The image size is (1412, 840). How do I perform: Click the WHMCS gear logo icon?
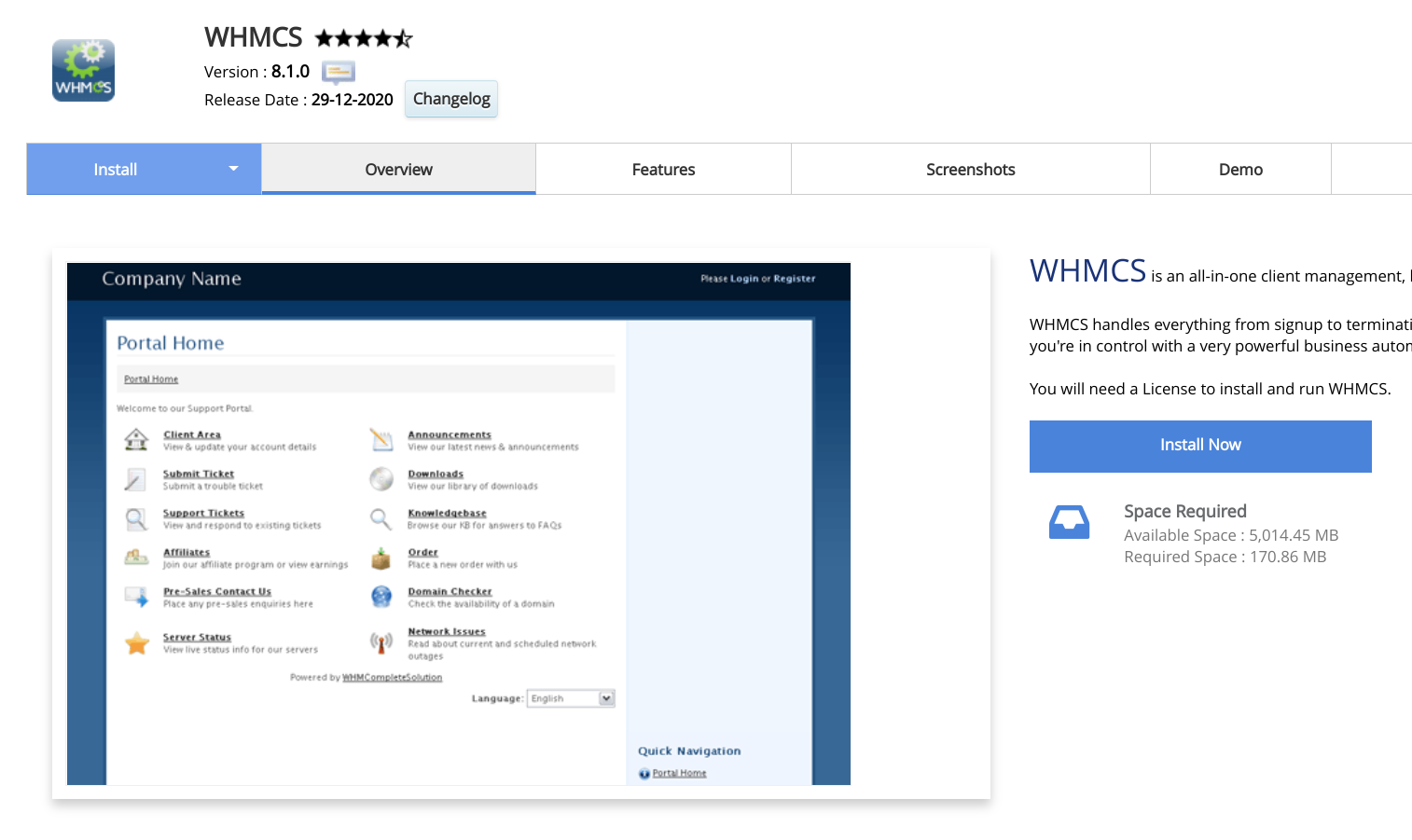[x=83, y=70]
